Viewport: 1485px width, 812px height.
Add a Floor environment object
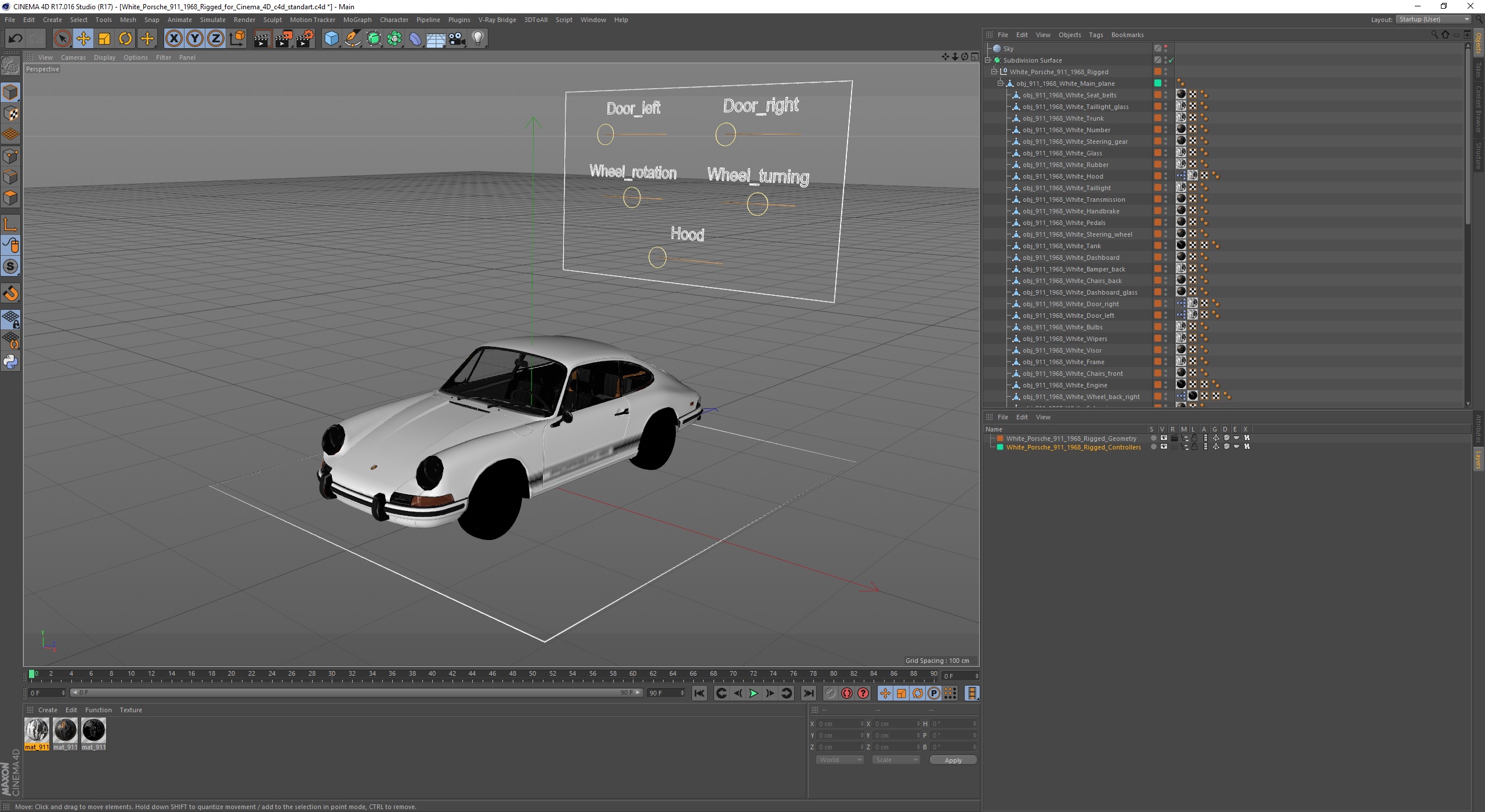(x=436, y=39)
